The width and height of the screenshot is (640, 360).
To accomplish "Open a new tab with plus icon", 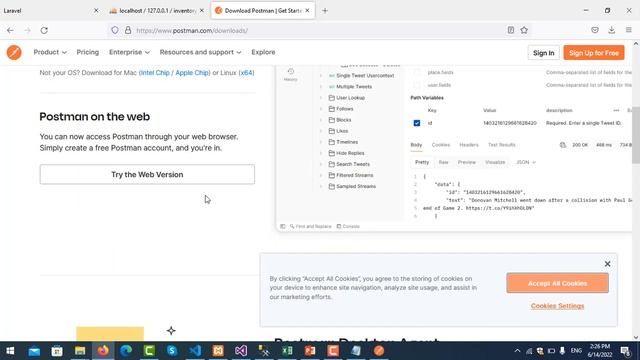I will [x=324, y=11].
